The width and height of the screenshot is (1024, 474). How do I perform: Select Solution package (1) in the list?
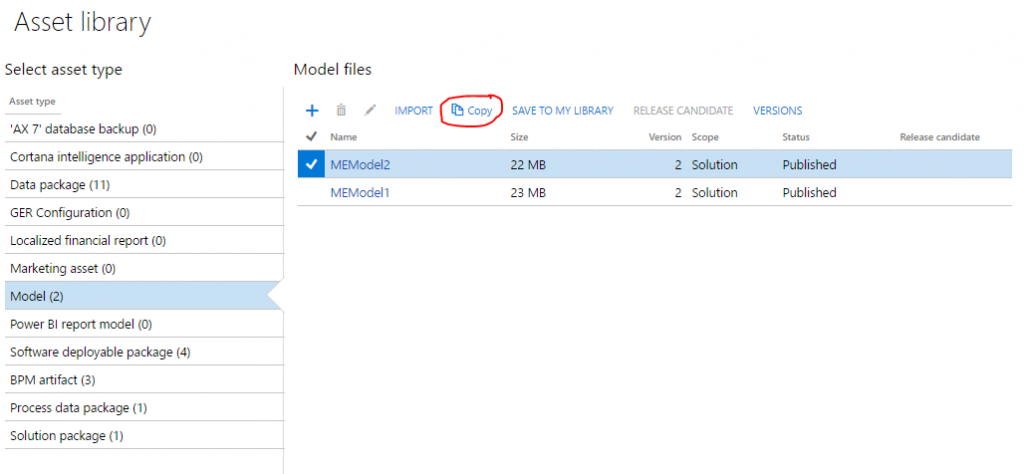point(67,436)
